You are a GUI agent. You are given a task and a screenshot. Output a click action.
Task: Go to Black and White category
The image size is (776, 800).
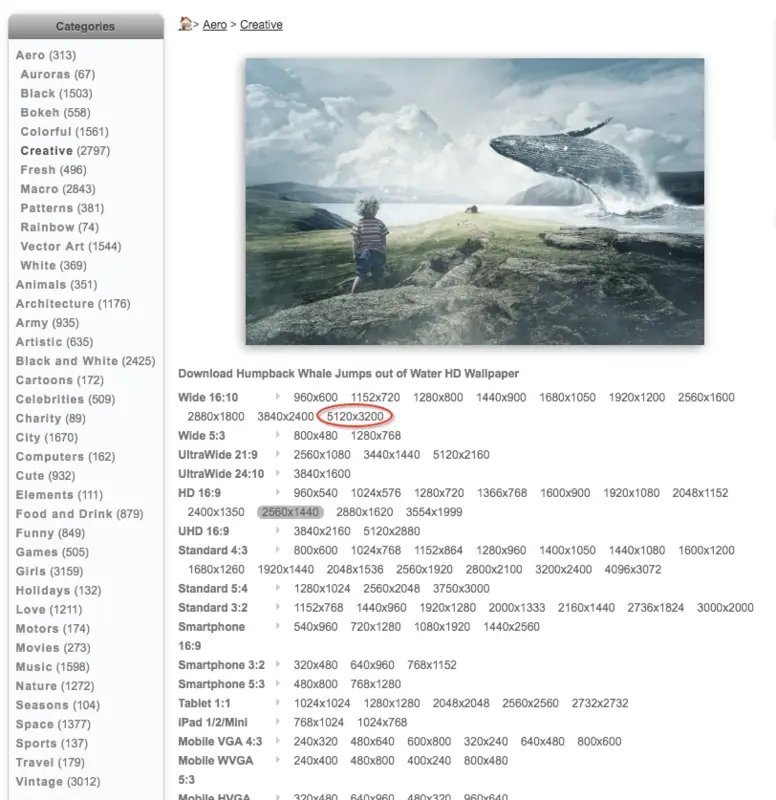85,361
